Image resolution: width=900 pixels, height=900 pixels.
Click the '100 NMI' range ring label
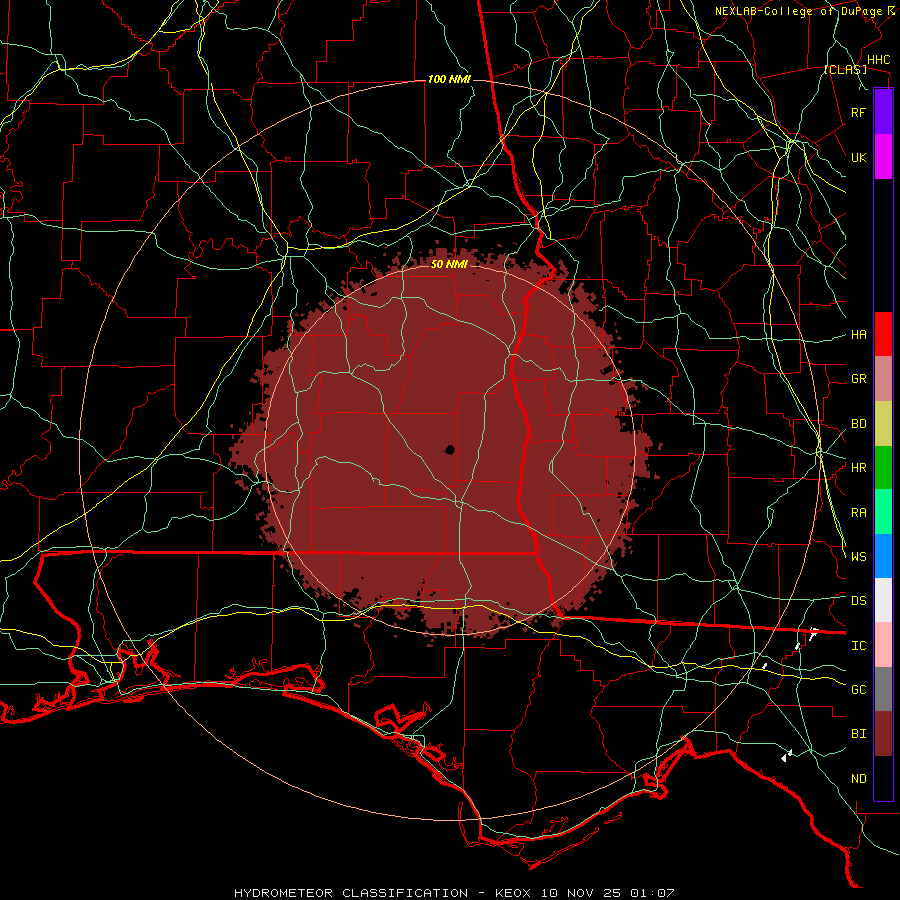449,79
